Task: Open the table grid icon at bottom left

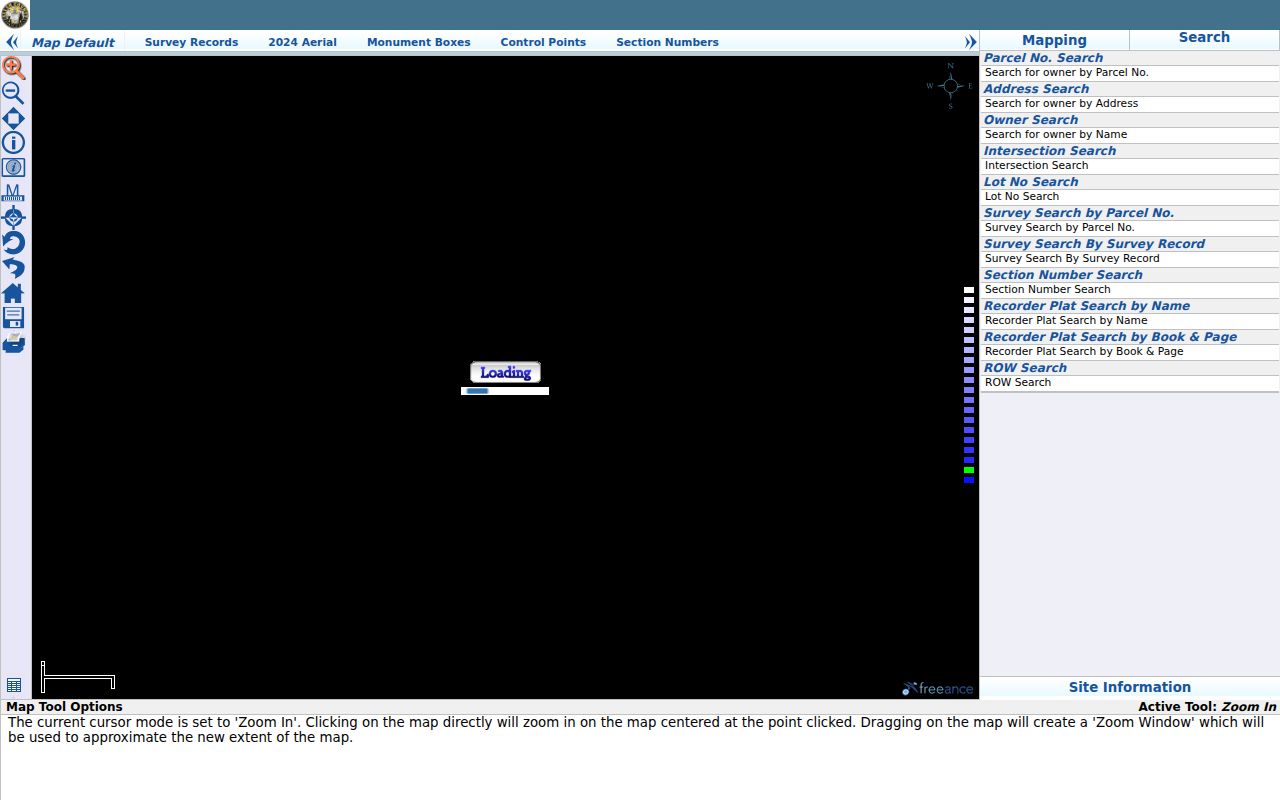Action: [14, 685]
